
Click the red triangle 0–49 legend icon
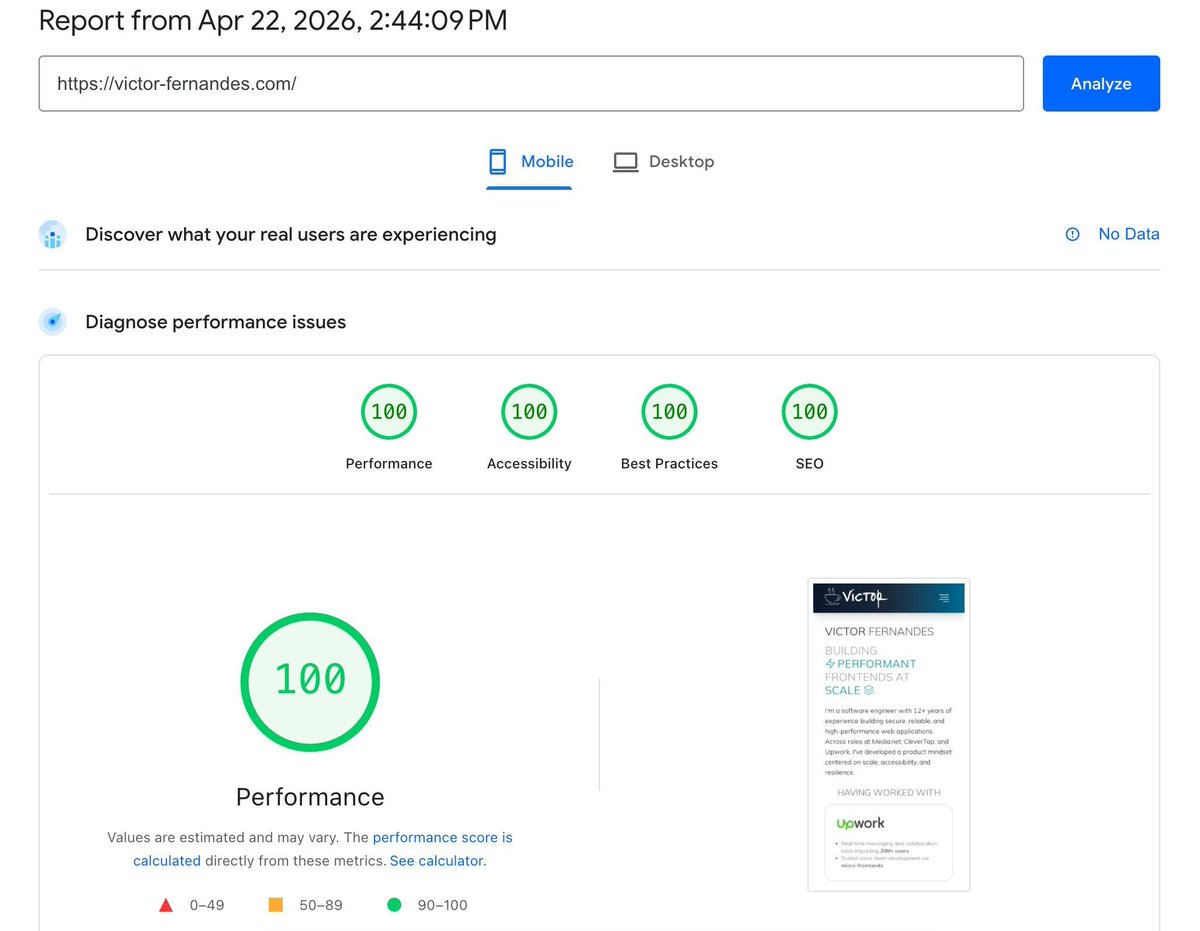tap(166, 906)
